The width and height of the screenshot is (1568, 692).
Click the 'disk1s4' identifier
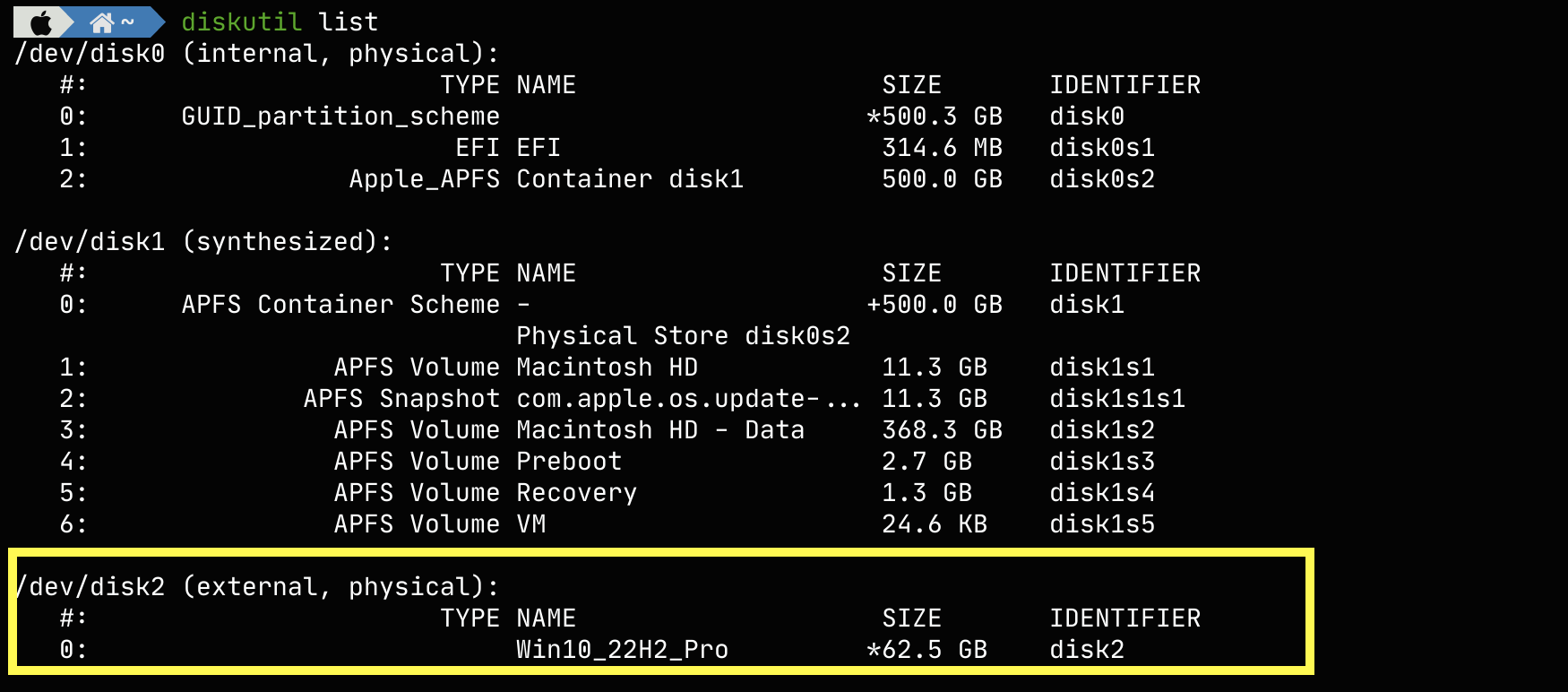click(1102, 493)
